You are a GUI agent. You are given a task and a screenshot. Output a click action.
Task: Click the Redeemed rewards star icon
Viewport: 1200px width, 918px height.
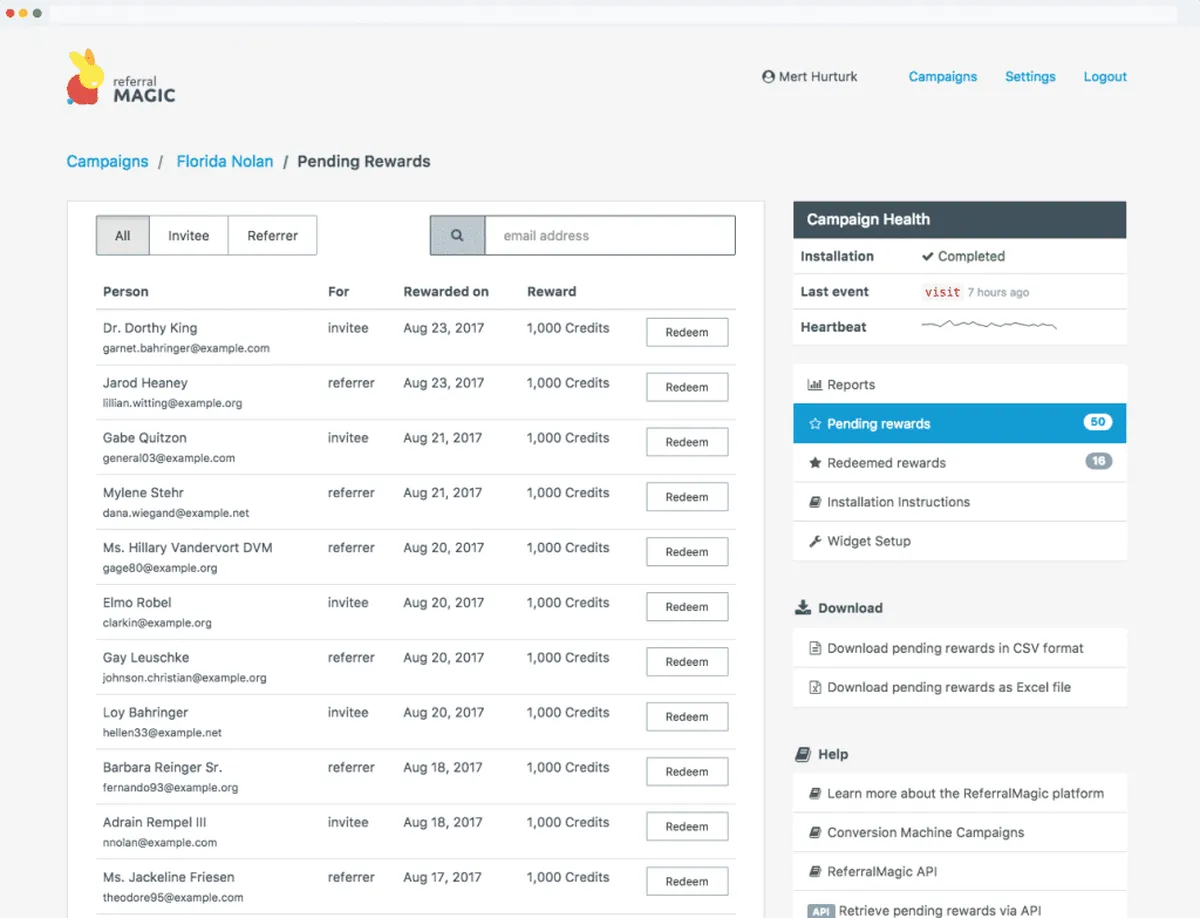pyautogui.click(x=814, y=463)
